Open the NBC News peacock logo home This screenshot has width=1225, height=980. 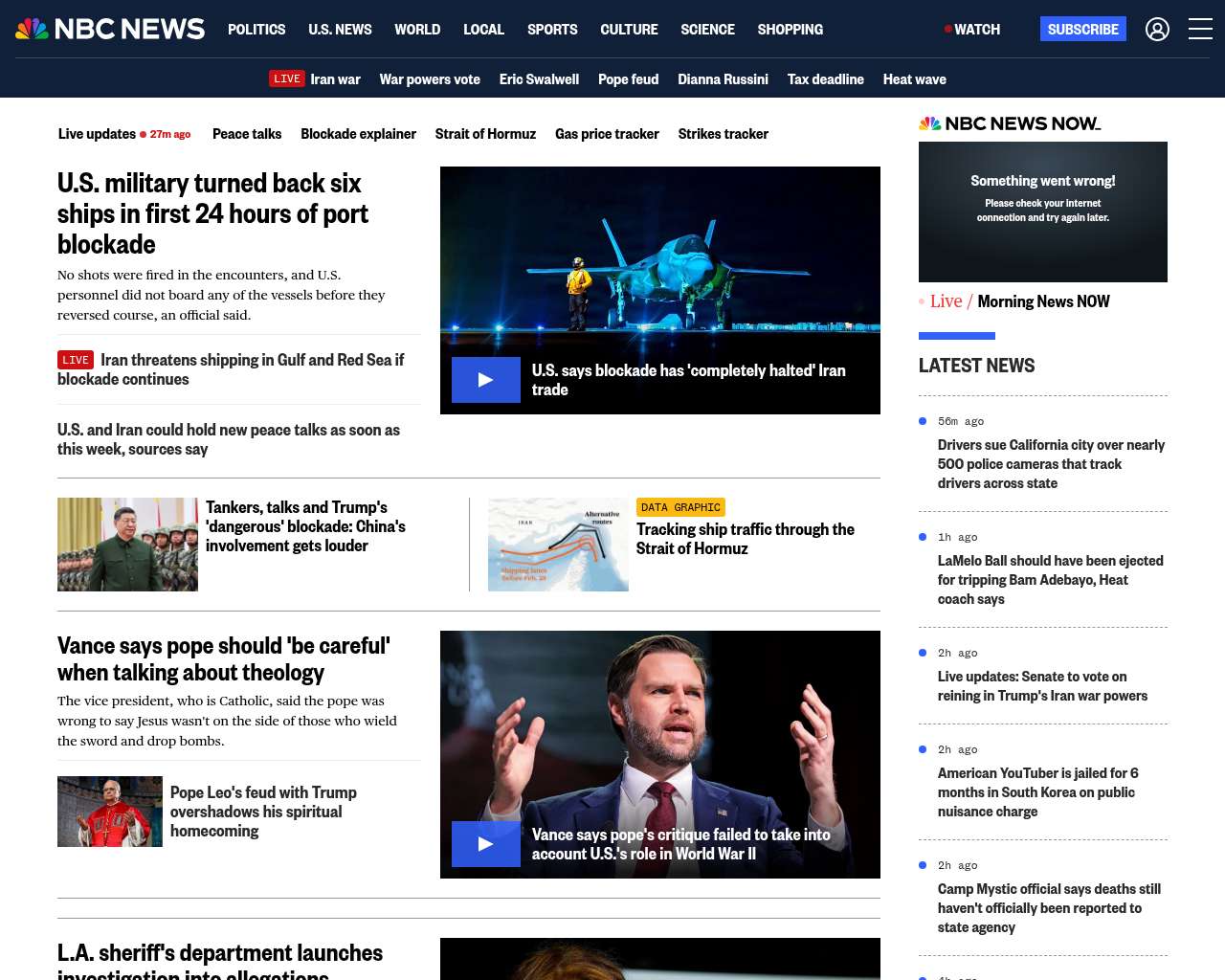click(110, 29)
